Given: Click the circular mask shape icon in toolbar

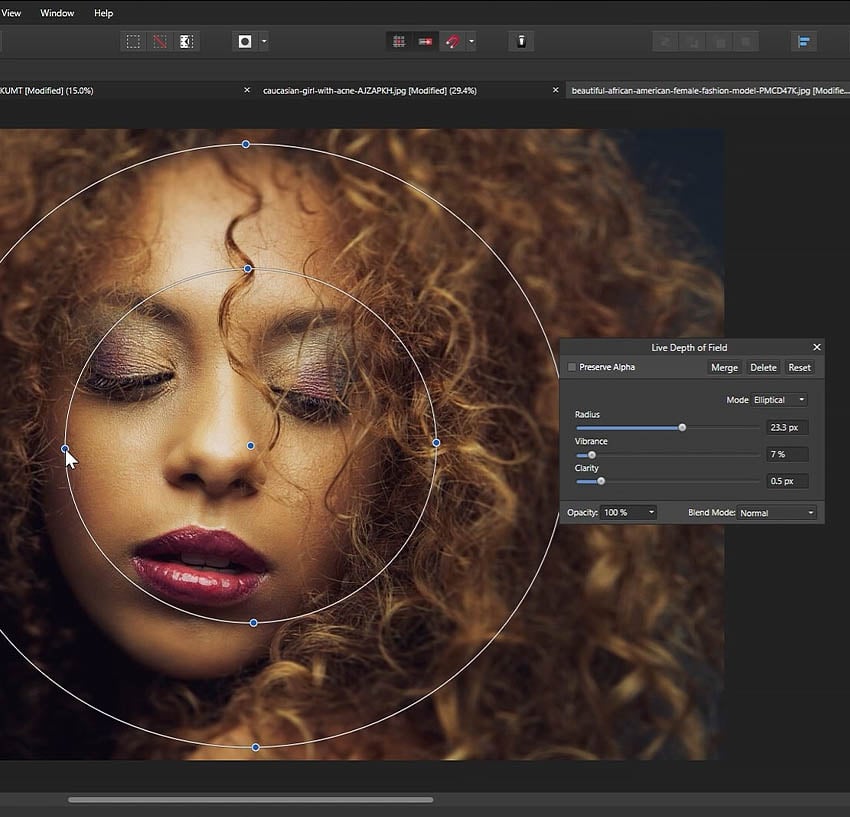Looking at the screenshot, I should coord(243,41).
